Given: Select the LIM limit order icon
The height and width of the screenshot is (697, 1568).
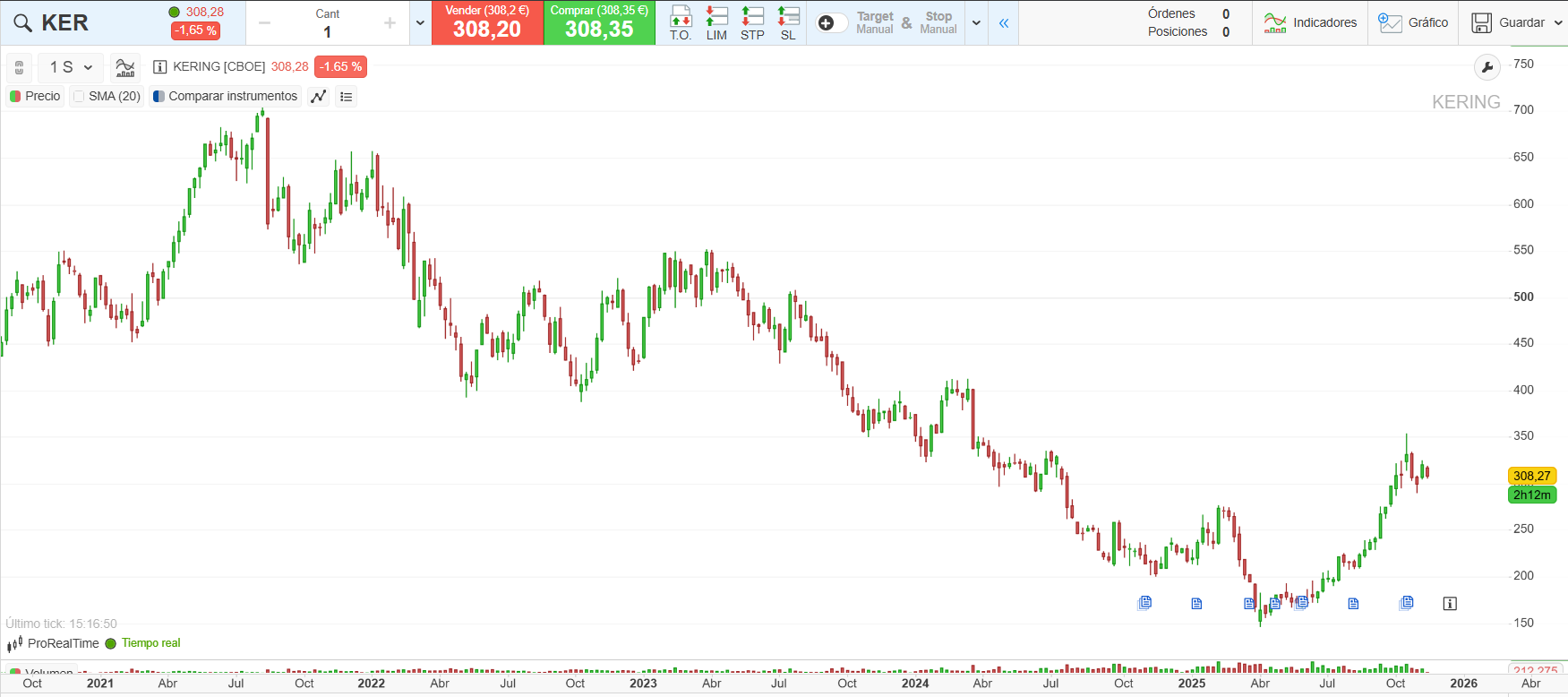Looking at the screenshot, I should tap(716, 22).
